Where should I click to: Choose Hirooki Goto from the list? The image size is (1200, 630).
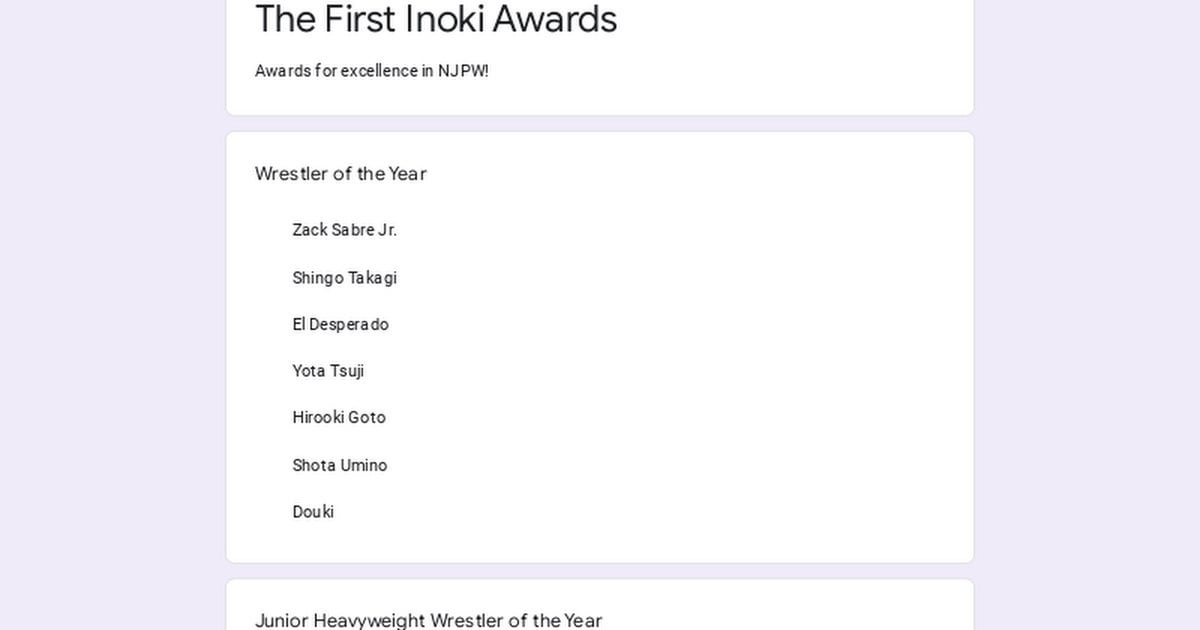[x=338, y=417]
